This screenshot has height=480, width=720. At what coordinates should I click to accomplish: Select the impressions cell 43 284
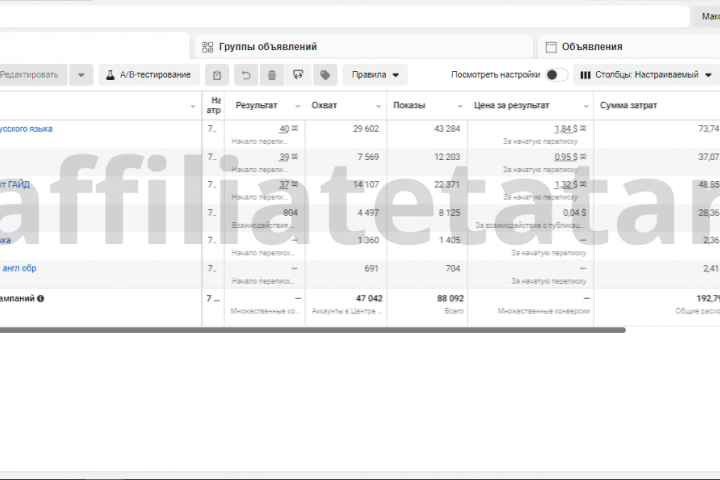[447, 129]
